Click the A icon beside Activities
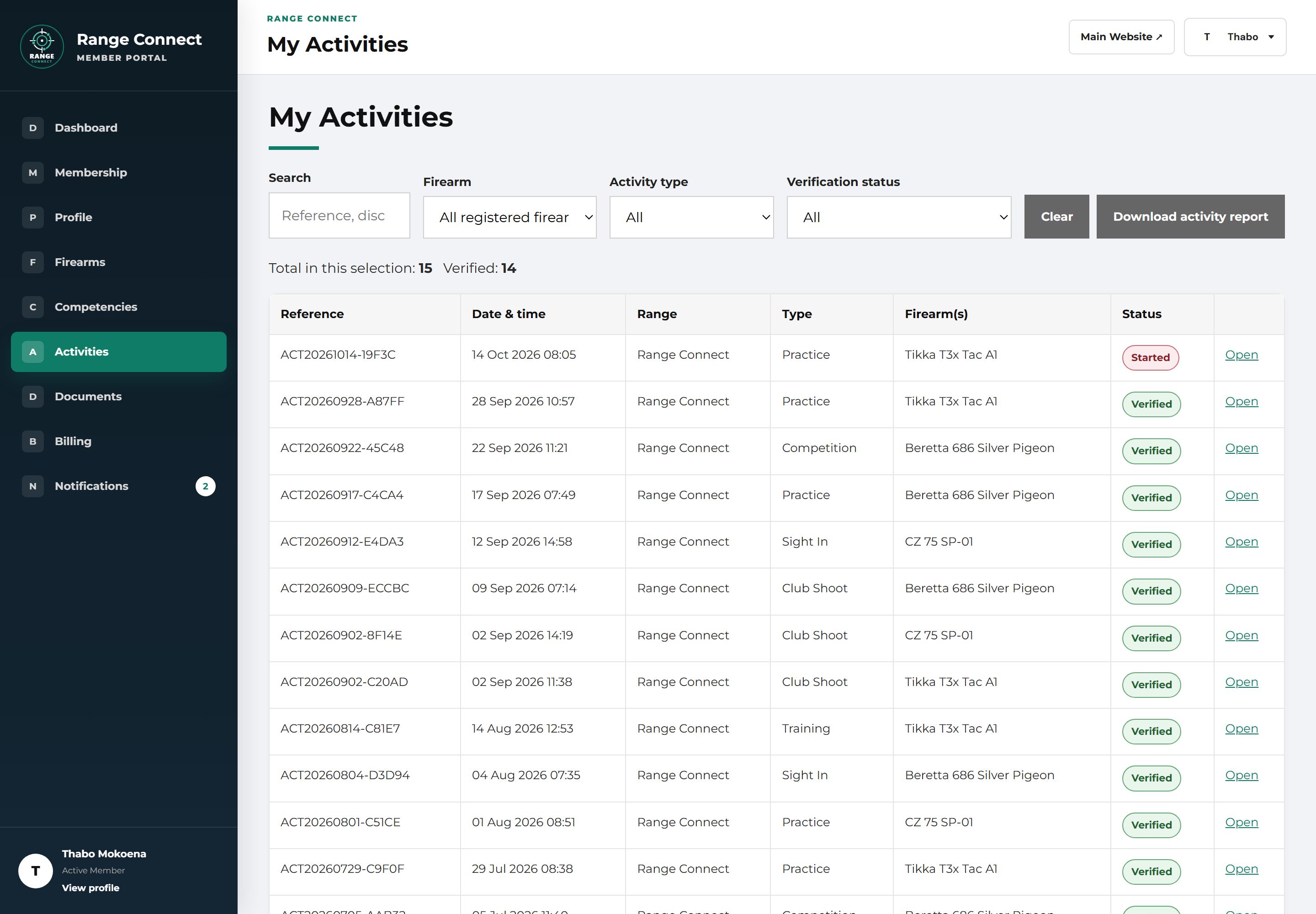Viewport: 1316px width, 914px height. tap(32, 351)
